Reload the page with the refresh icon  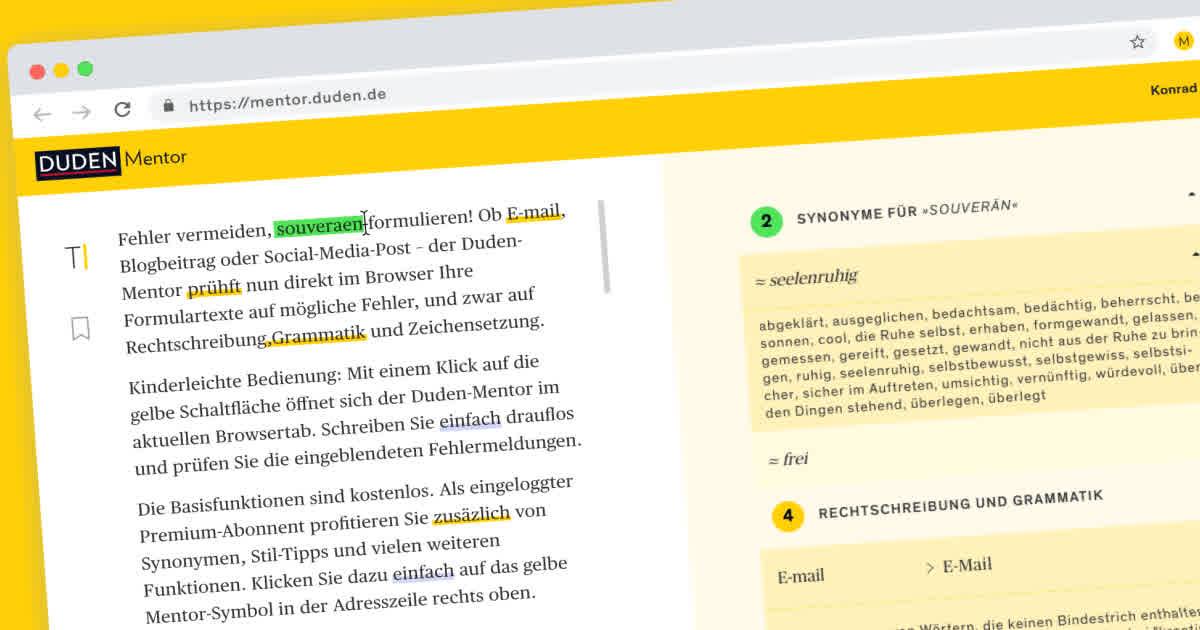(122, 109)
